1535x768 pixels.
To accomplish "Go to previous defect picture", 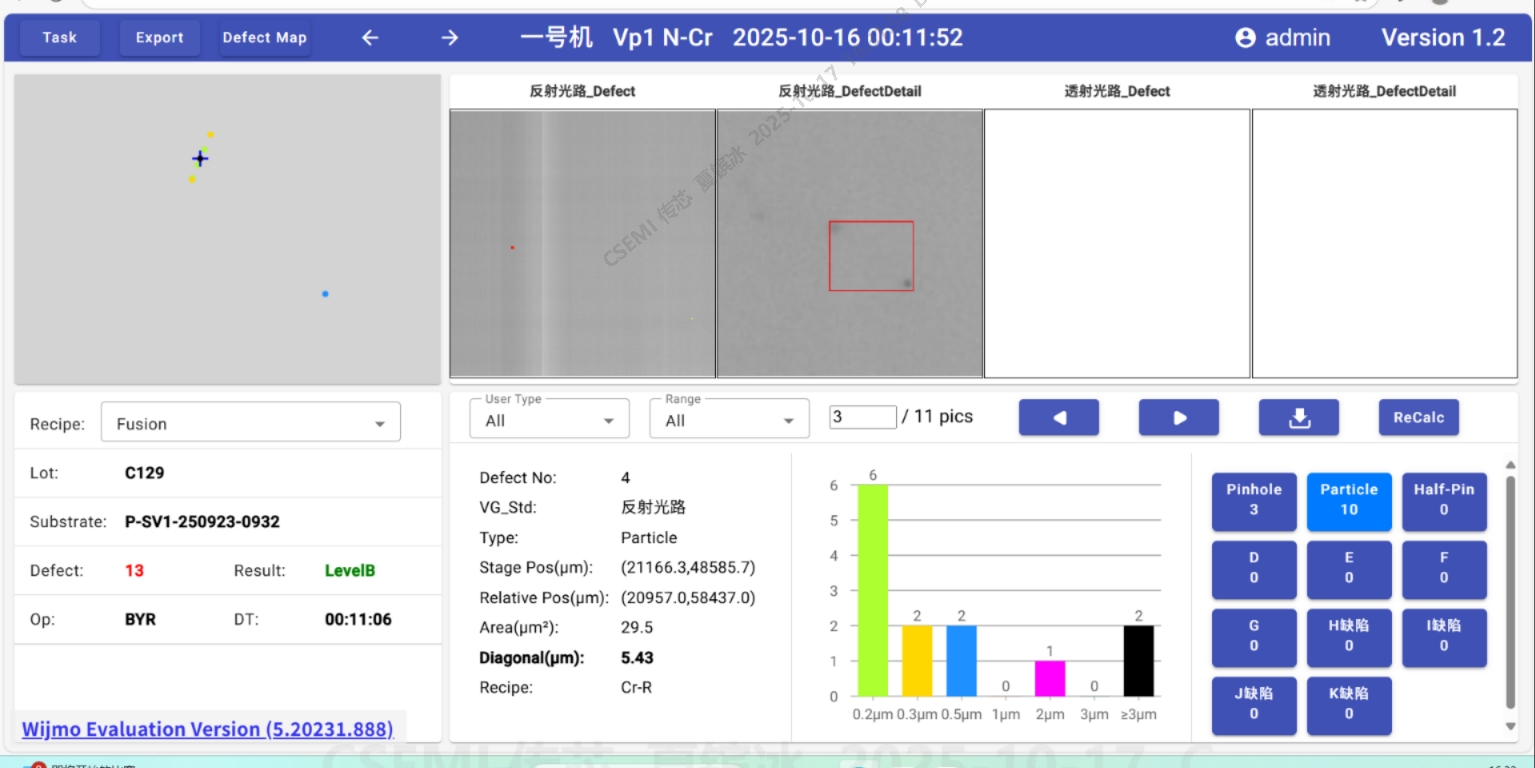I will 1058,418.
